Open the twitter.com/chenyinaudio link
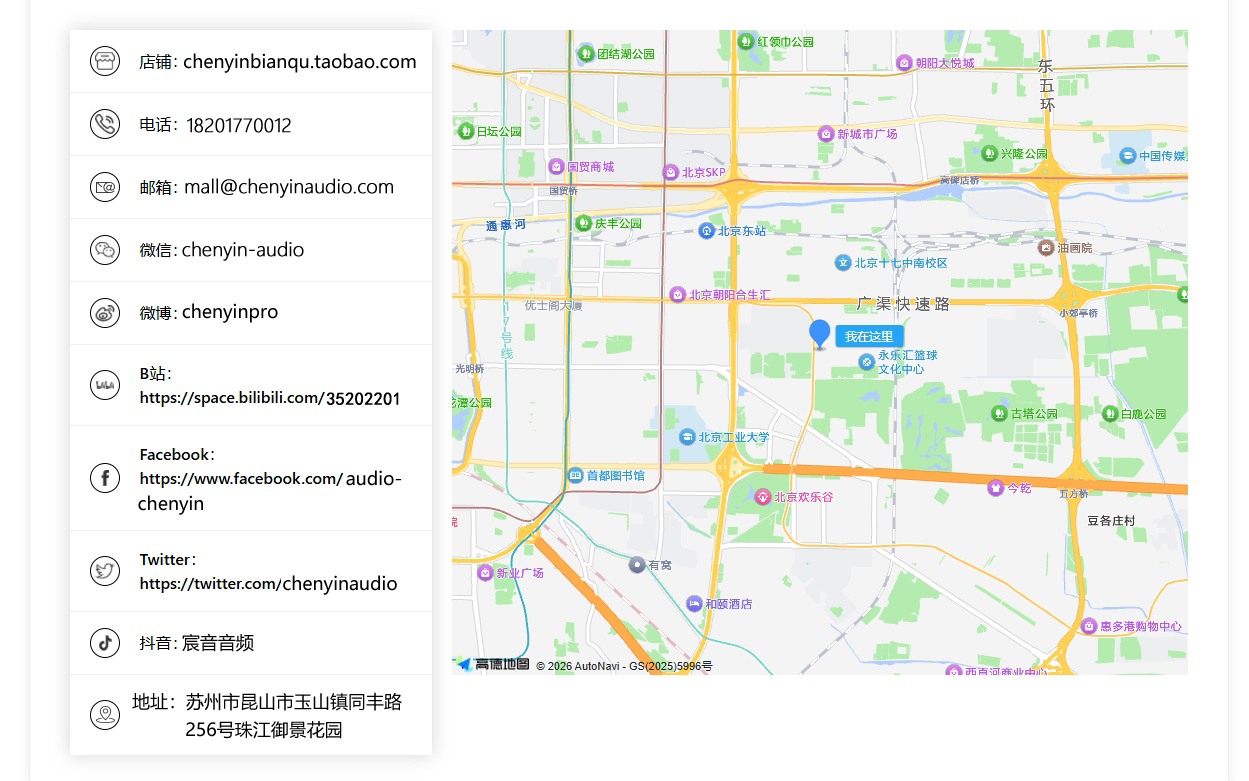The width and height of the screenshot is (1249, 781). [268, 583]
